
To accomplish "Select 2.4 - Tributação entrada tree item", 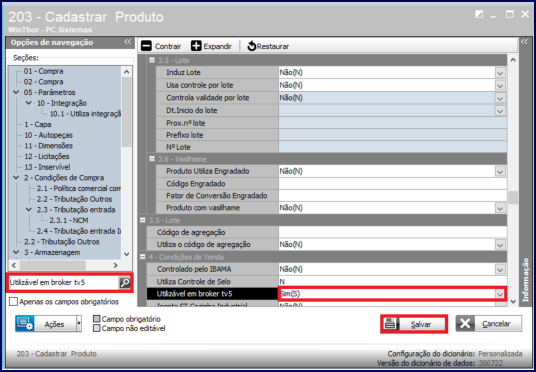I will coord(79,231).
